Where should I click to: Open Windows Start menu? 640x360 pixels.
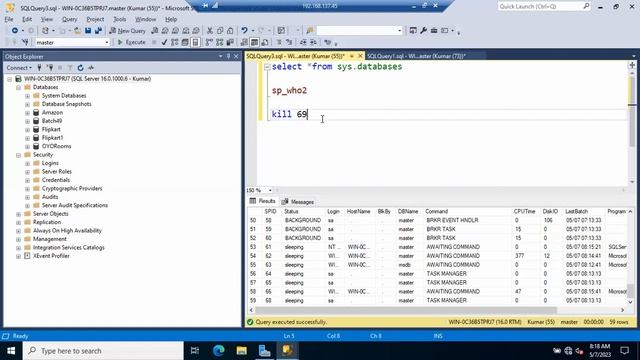[11, 351]
